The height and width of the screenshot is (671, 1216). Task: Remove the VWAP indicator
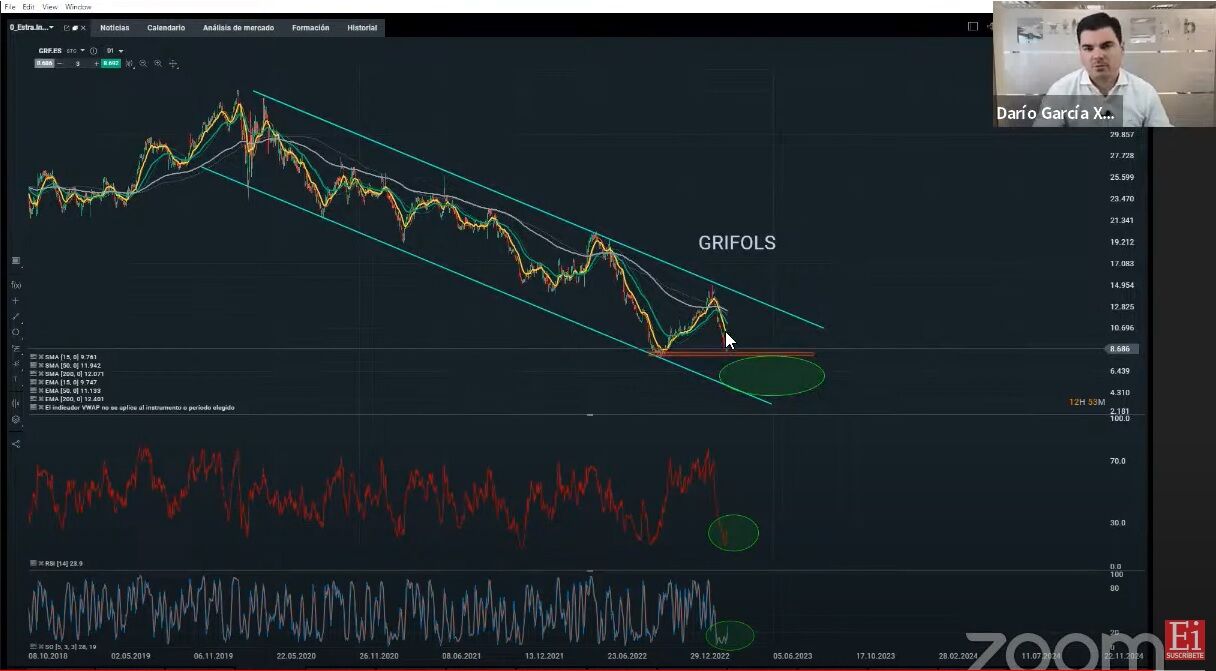(40, 408)
